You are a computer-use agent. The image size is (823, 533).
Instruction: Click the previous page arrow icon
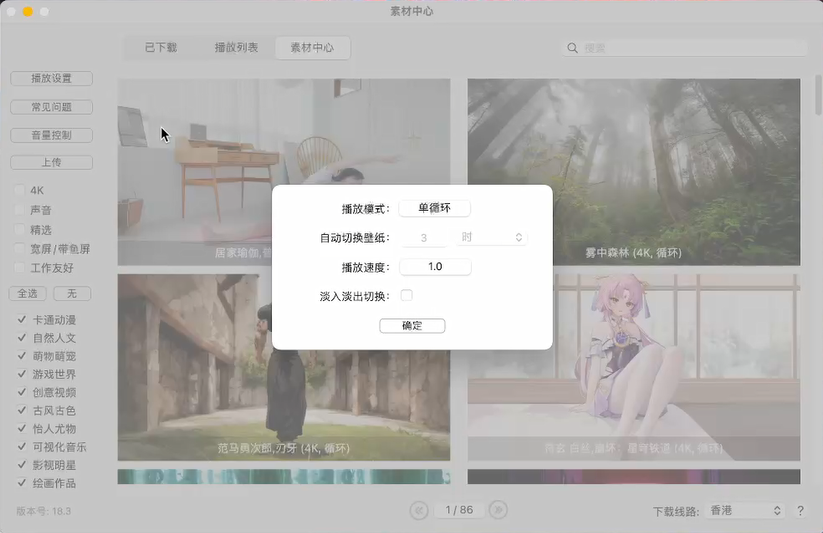(x=420, y=510)
